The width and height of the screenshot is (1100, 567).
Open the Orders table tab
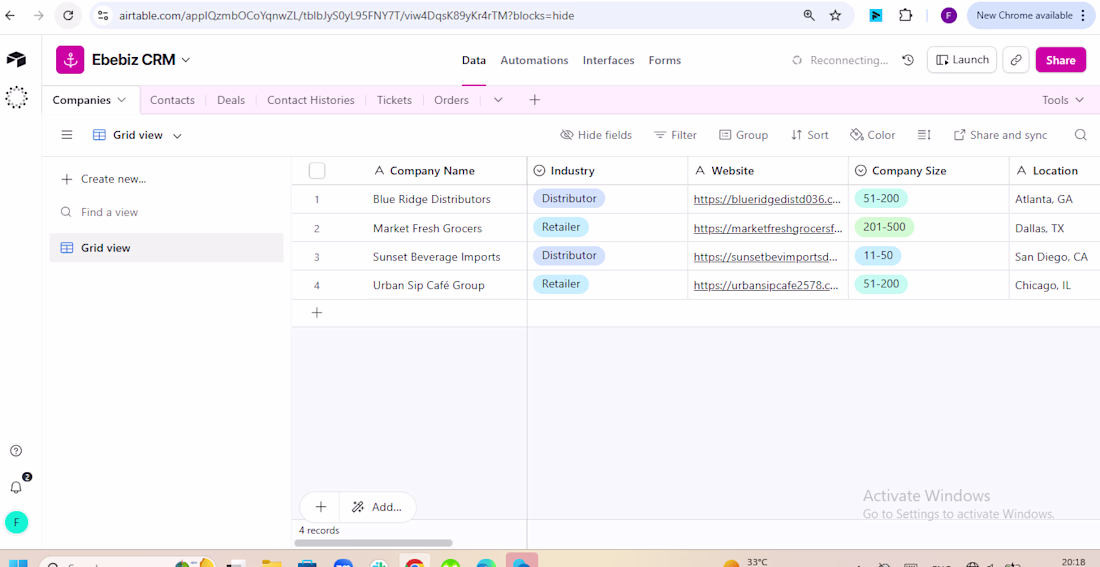451,100
